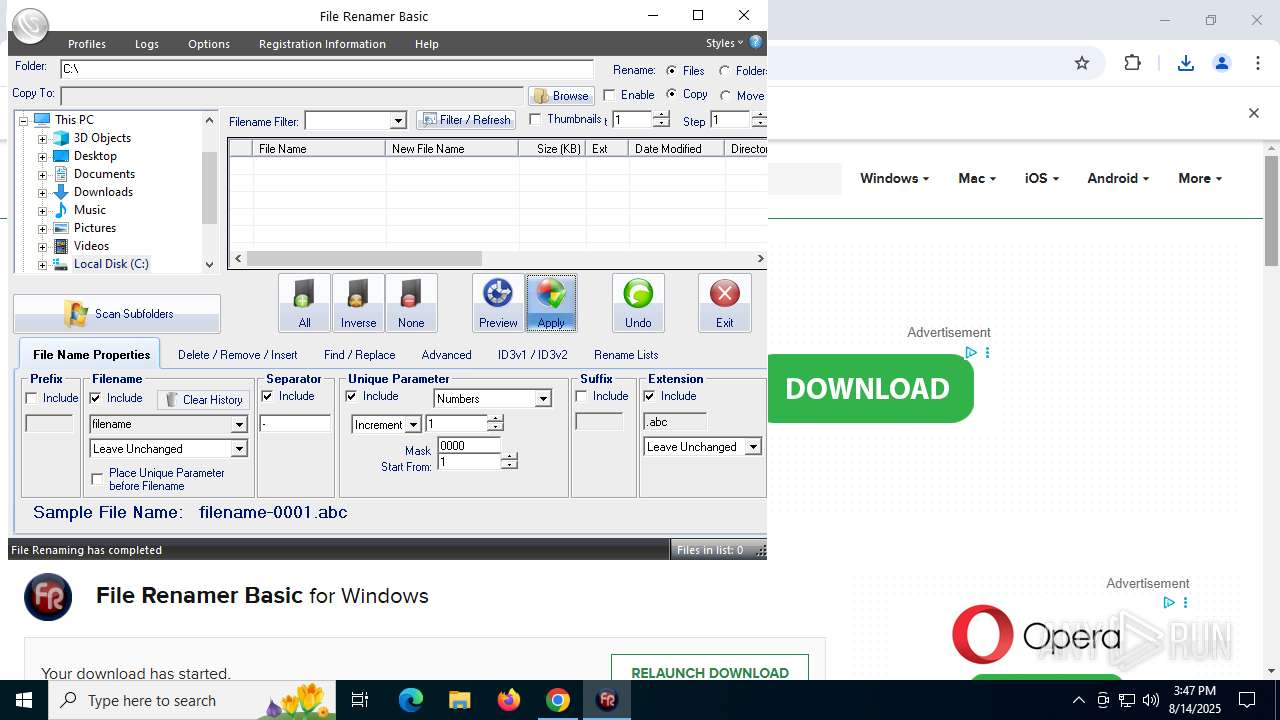Exit File Renamer Basic
Viewport: 1280px width, 720px height.
coord(724,303)
